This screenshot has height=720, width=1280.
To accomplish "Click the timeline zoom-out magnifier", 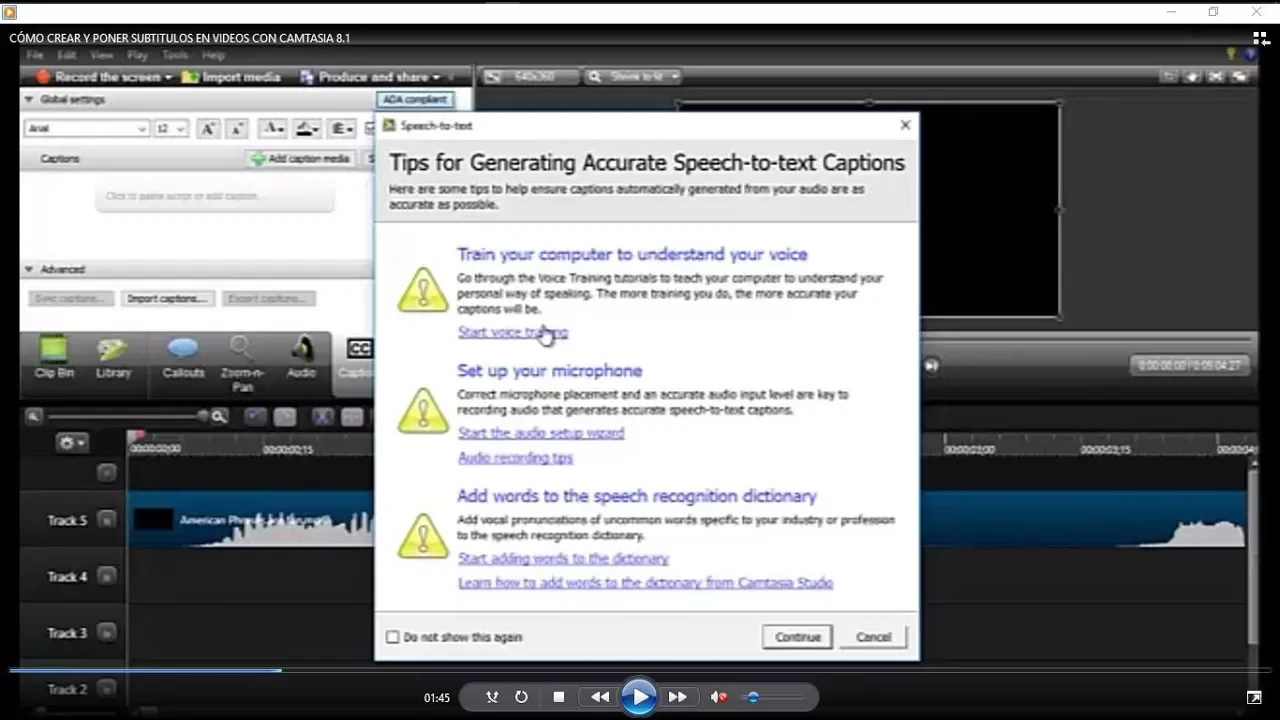I will pyautogui.click(x=34, y=416).
